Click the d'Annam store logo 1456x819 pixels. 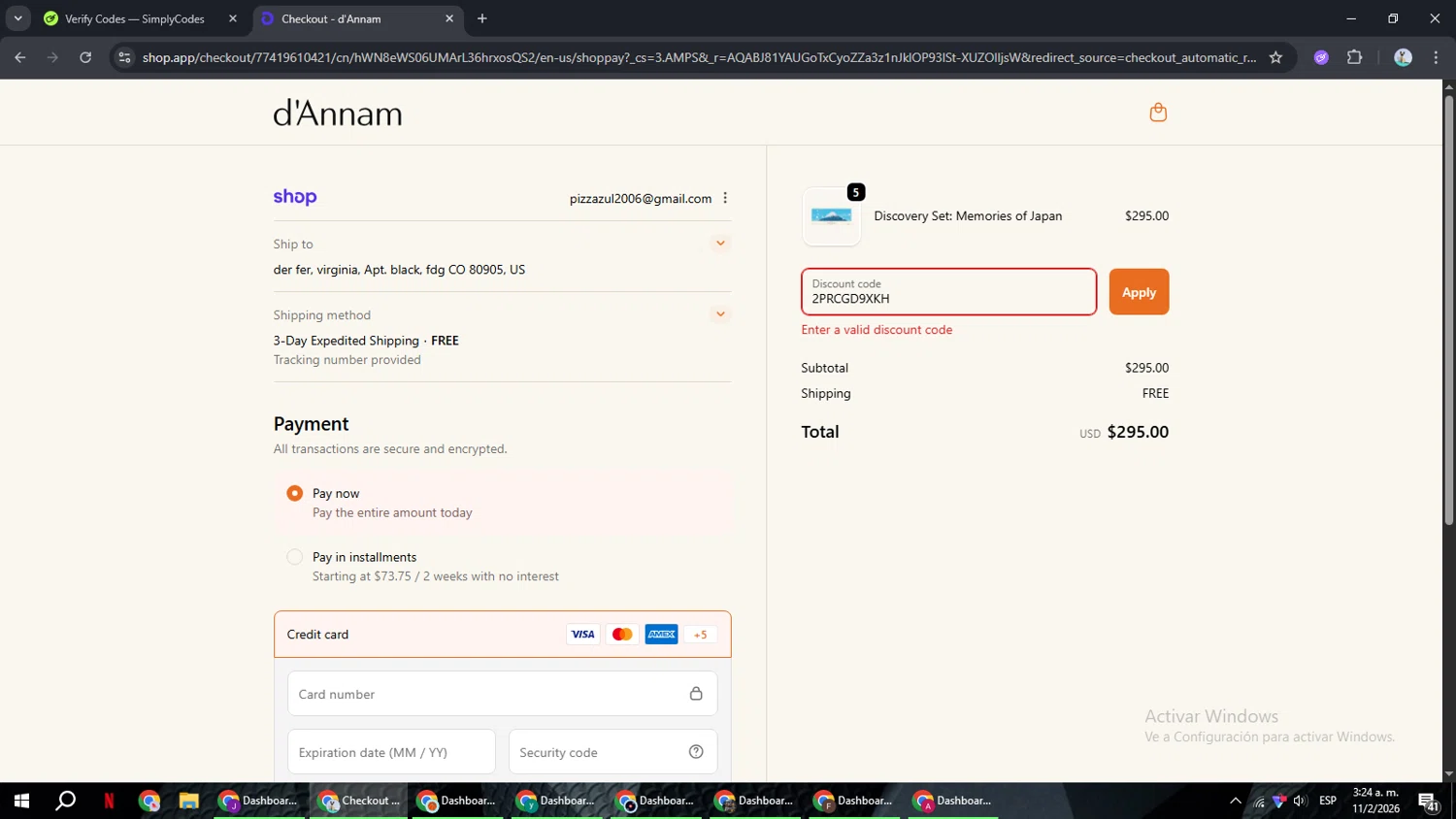(x=338, y=114)
